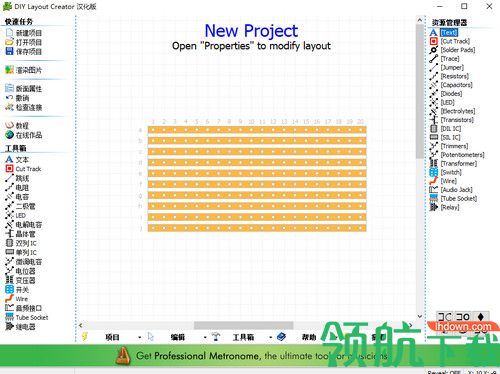Open the 工具箱 menu in bottom toolbar

pos(243,337)
